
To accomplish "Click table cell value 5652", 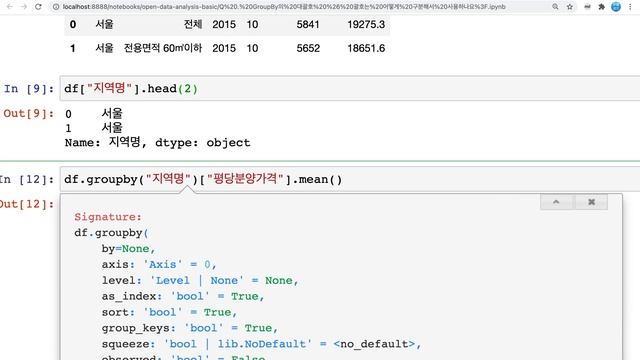I will pyautogui.click(x=308, y=48).
